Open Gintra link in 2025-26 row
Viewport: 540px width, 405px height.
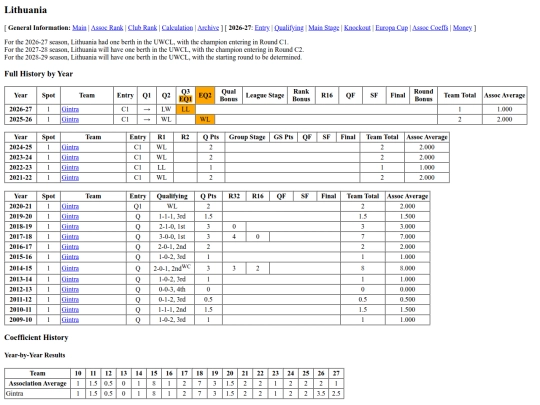click(x=70, y=120)
